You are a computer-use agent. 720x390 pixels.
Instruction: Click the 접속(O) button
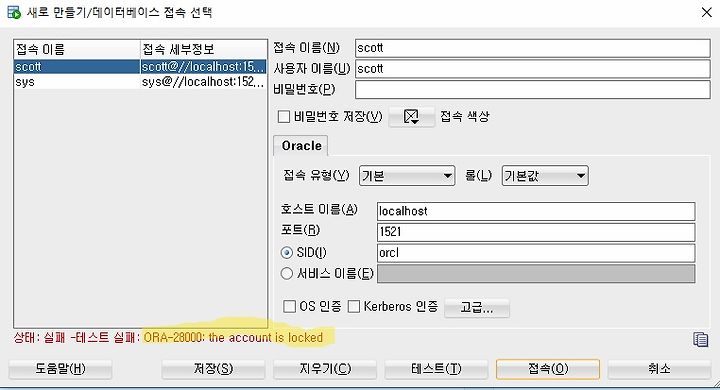548,369
